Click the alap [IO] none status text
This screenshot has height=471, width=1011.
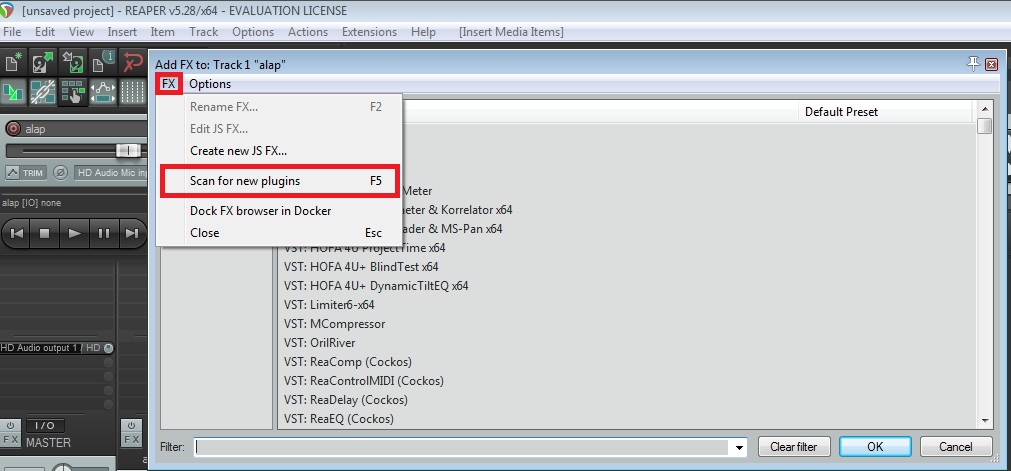[x=32, y=203]
